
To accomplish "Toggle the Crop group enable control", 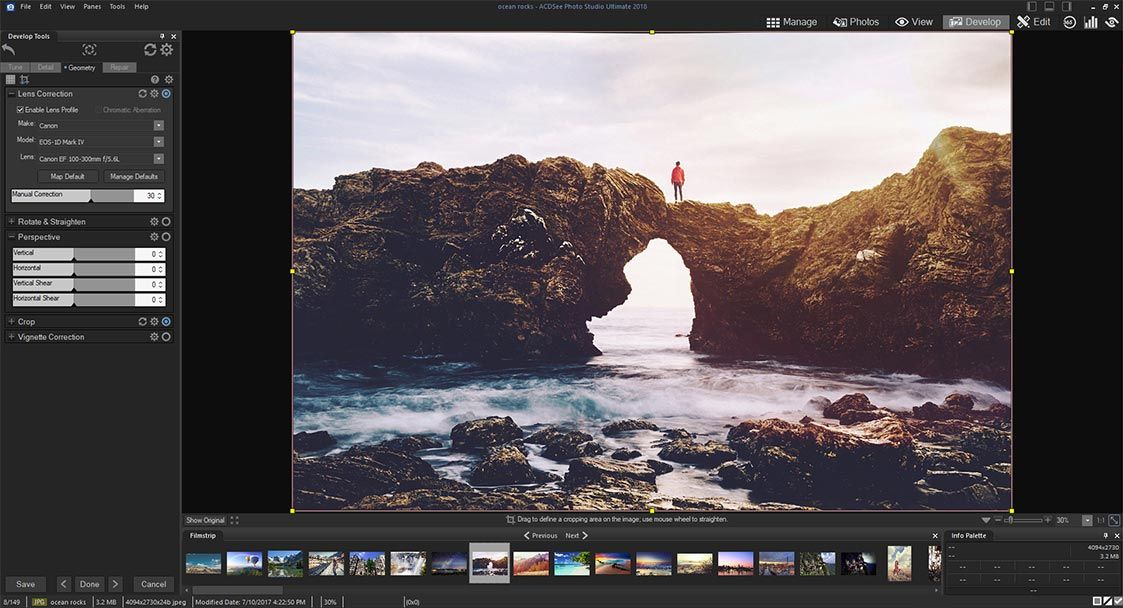I will 166,321.
